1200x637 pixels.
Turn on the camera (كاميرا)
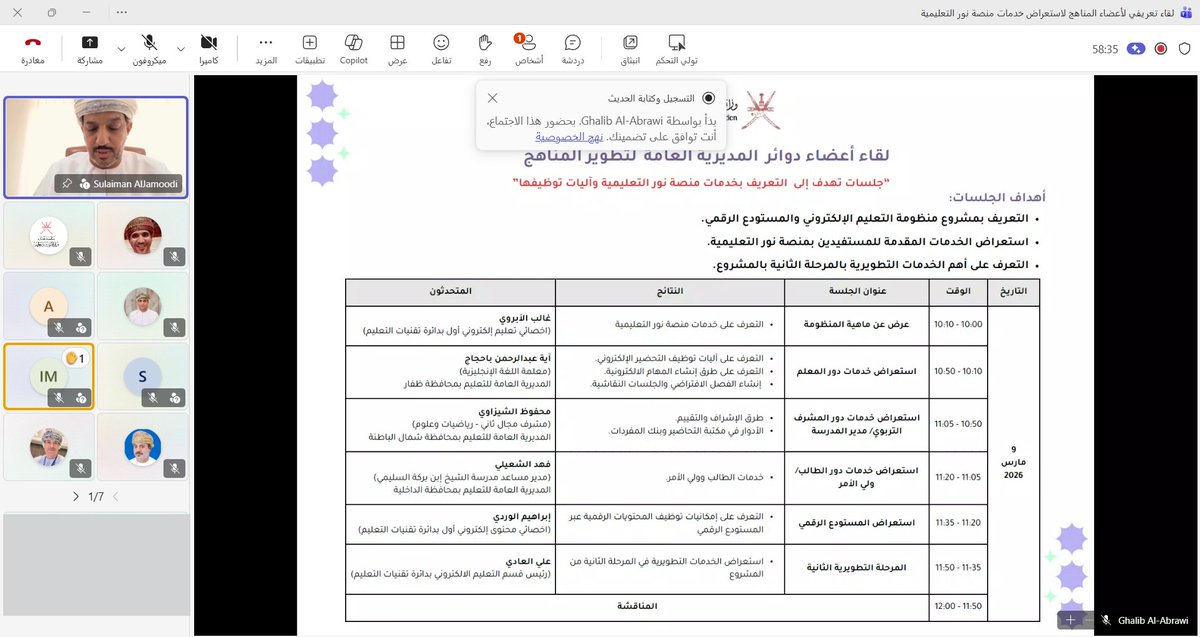tap(209, 49)
